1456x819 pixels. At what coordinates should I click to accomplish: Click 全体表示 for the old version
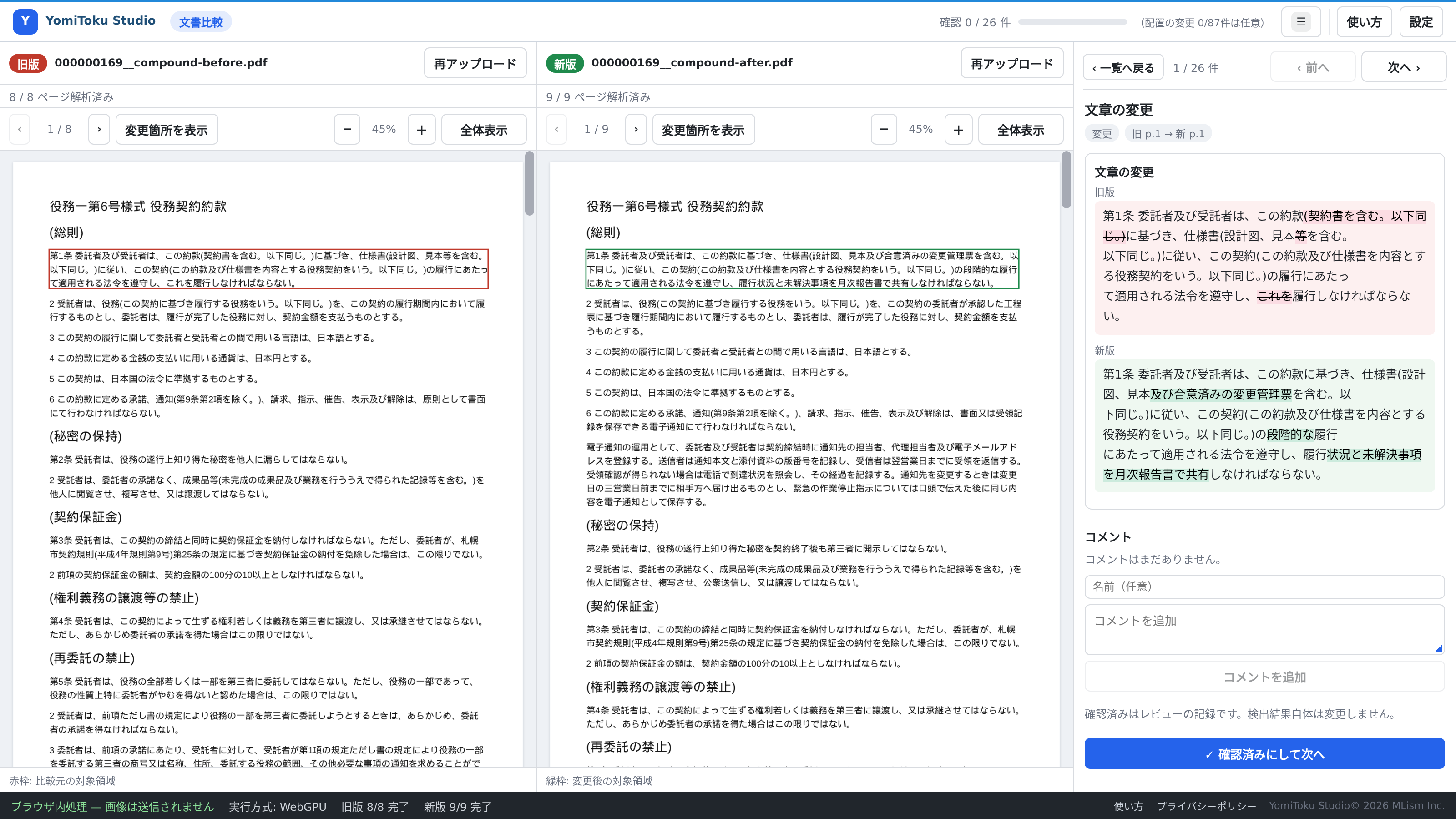pyautogui.click(x=484, y=129)
